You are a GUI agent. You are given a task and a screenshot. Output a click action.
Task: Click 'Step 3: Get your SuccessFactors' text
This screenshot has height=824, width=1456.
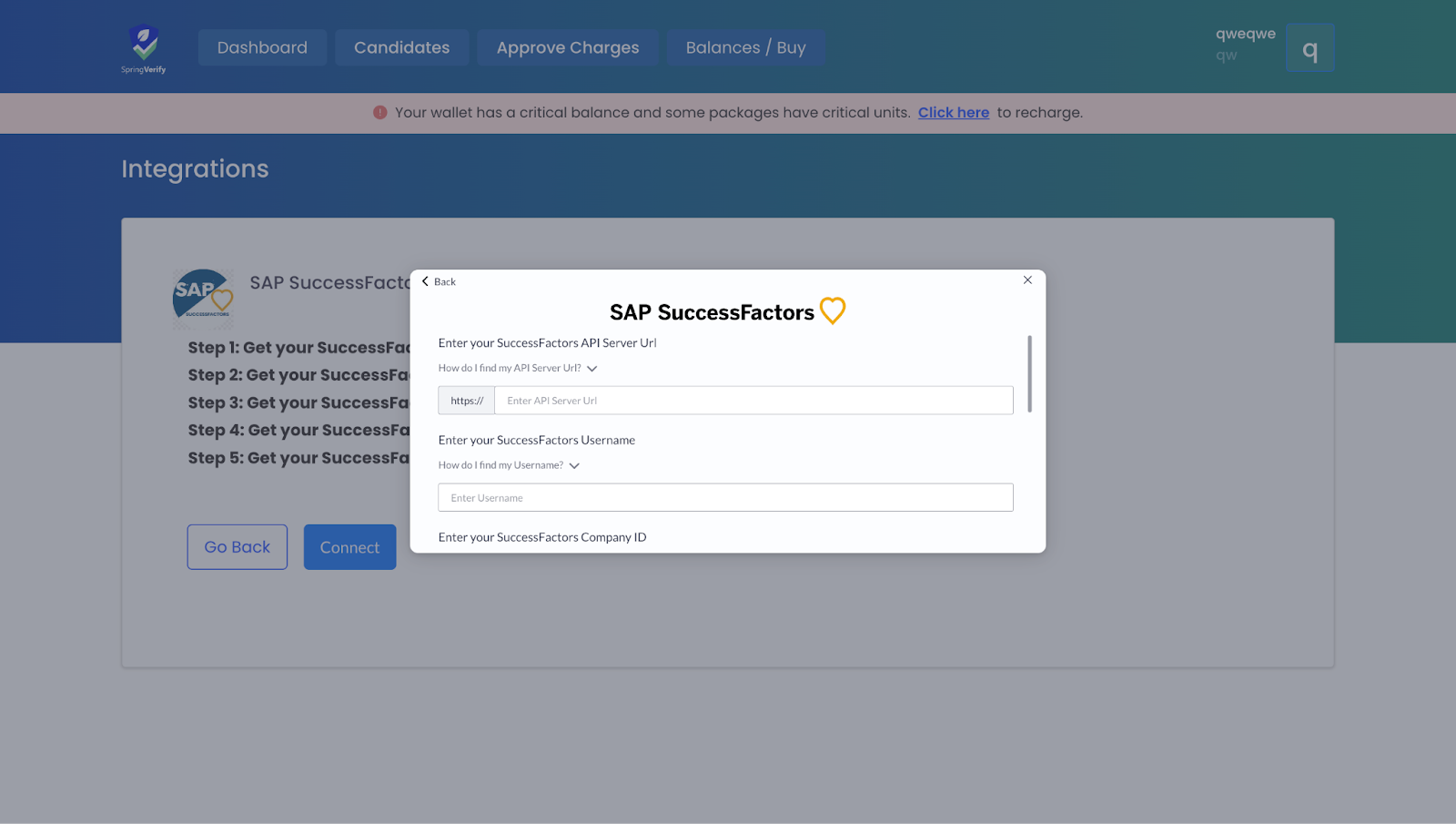pos(299,403)
